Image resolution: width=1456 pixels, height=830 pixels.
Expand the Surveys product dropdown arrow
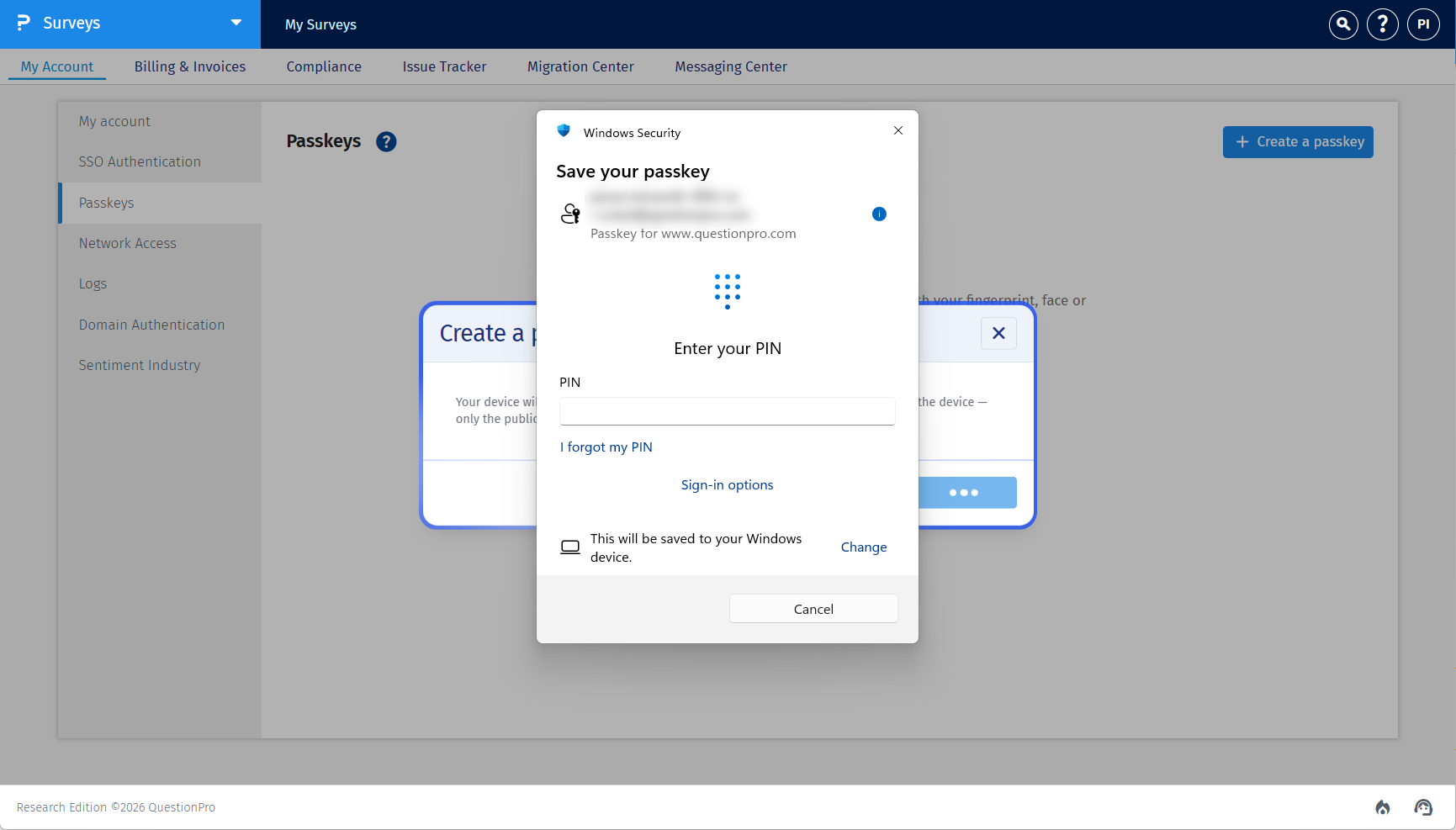pos(236,23)
